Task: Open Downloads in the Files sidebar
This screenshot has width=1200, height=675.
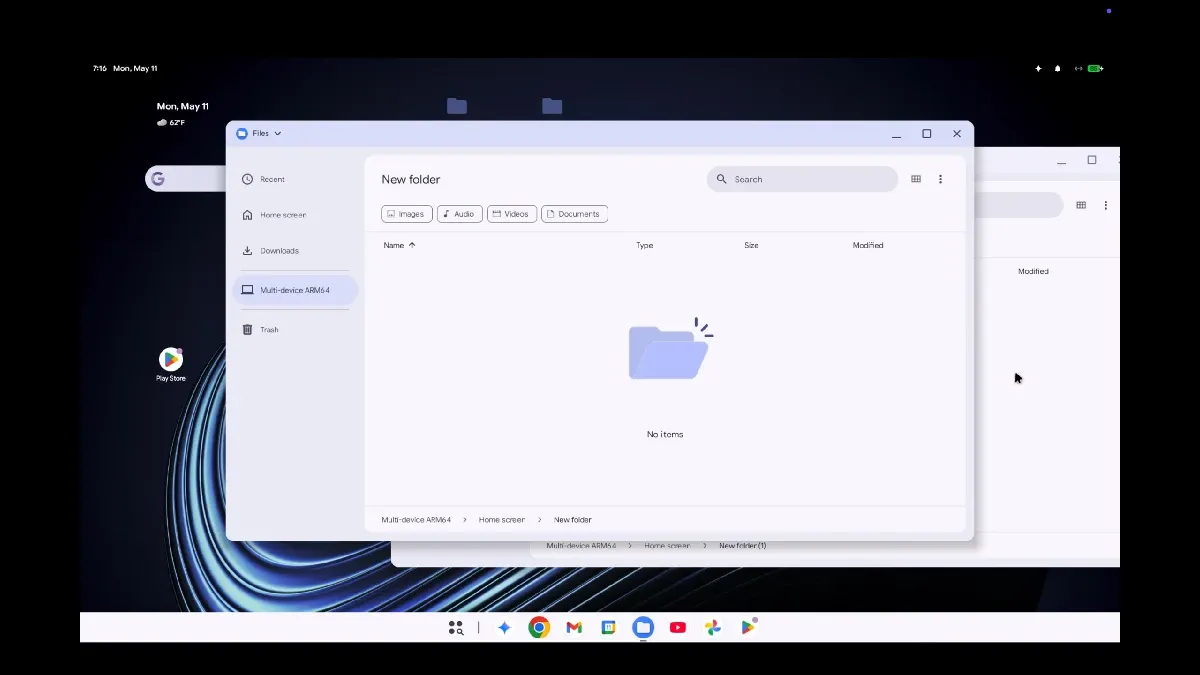Action: pos(295,251)
